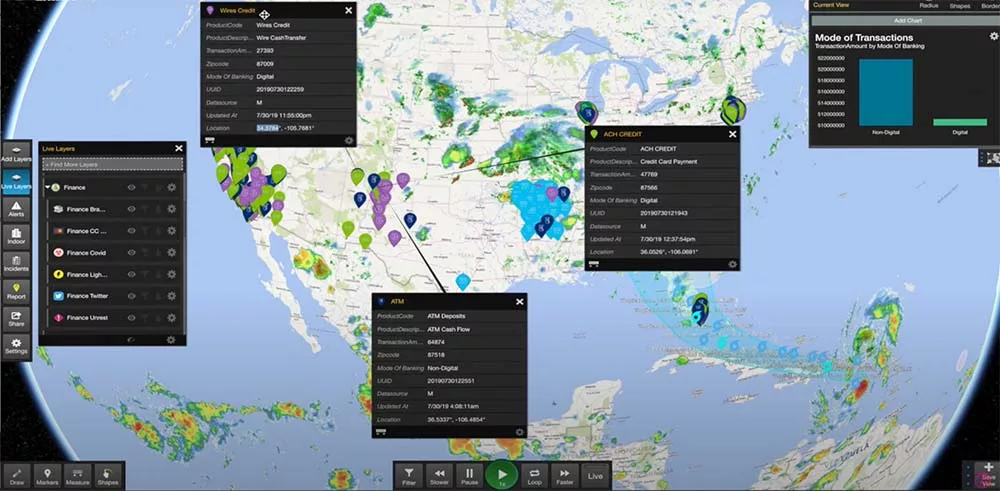
Task: Open gear at bottom of Live Layers panel
Action: pos(171,340)
